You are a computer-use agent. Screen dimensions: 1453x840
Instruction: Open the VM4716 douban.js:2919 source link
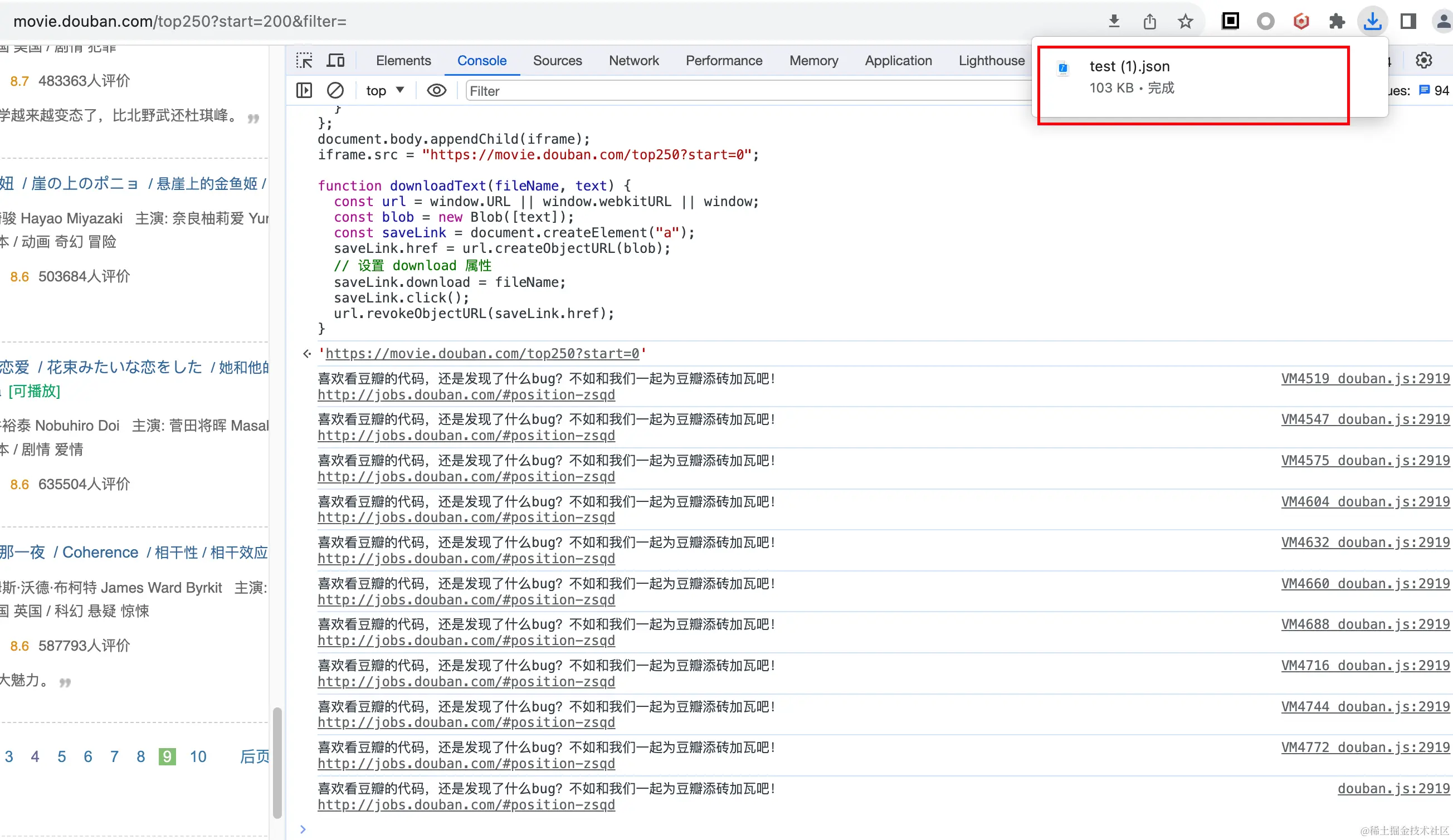point(1366,665)
